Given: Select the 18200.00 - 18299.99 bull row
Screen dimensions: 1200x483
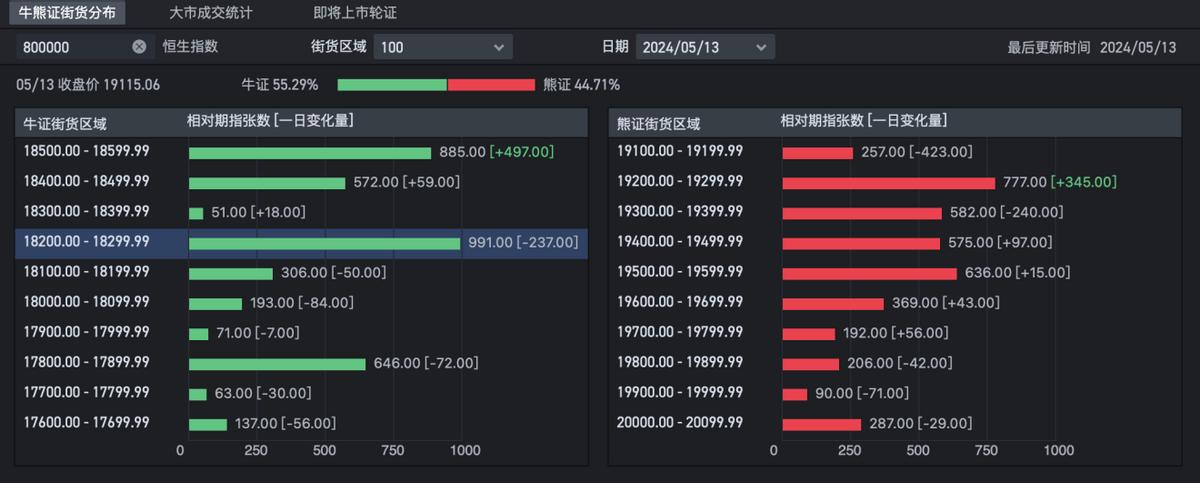Looking at the screenshot, I should 301,243.
